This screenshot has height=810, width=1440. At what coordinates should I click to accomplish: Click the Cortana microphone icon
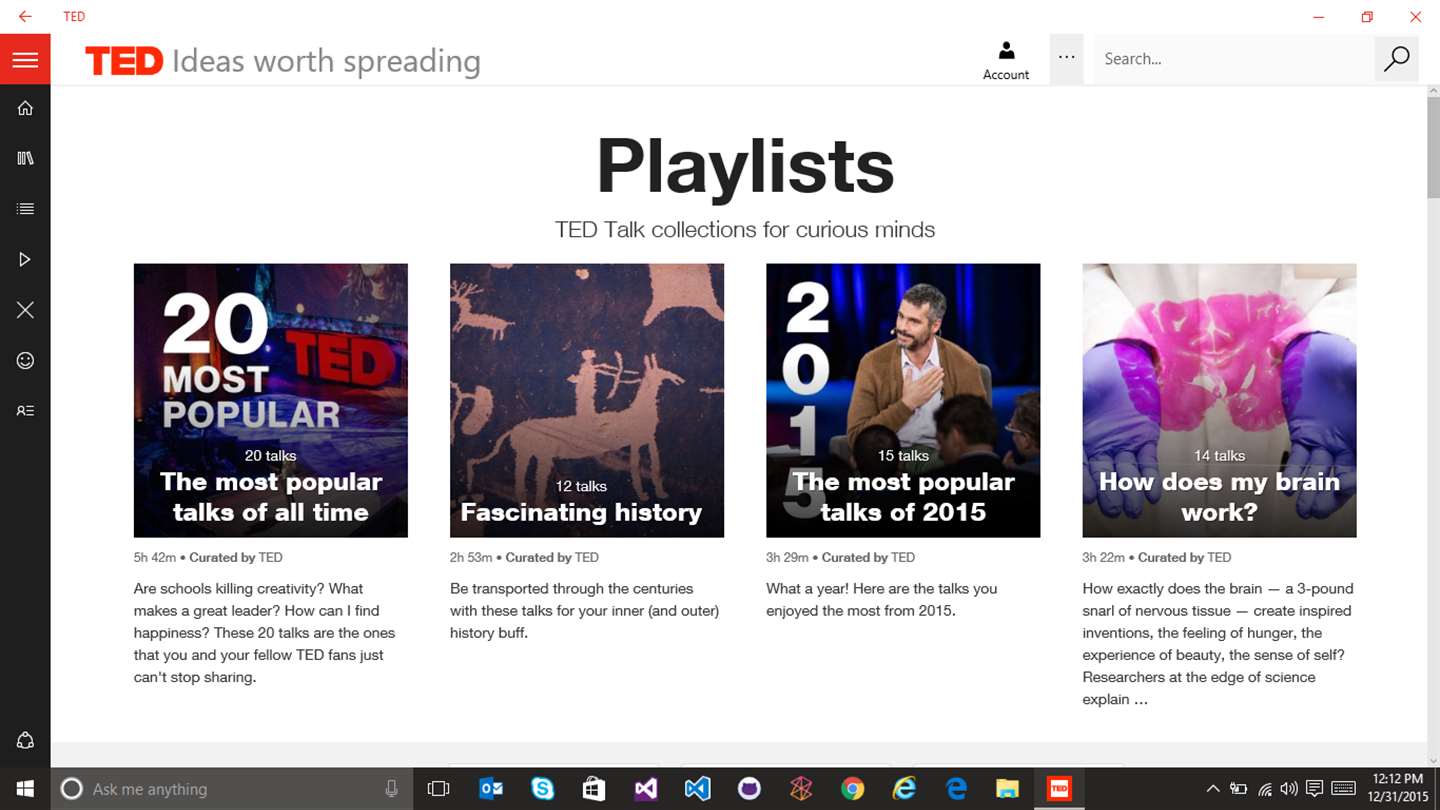tap(391, 789)
